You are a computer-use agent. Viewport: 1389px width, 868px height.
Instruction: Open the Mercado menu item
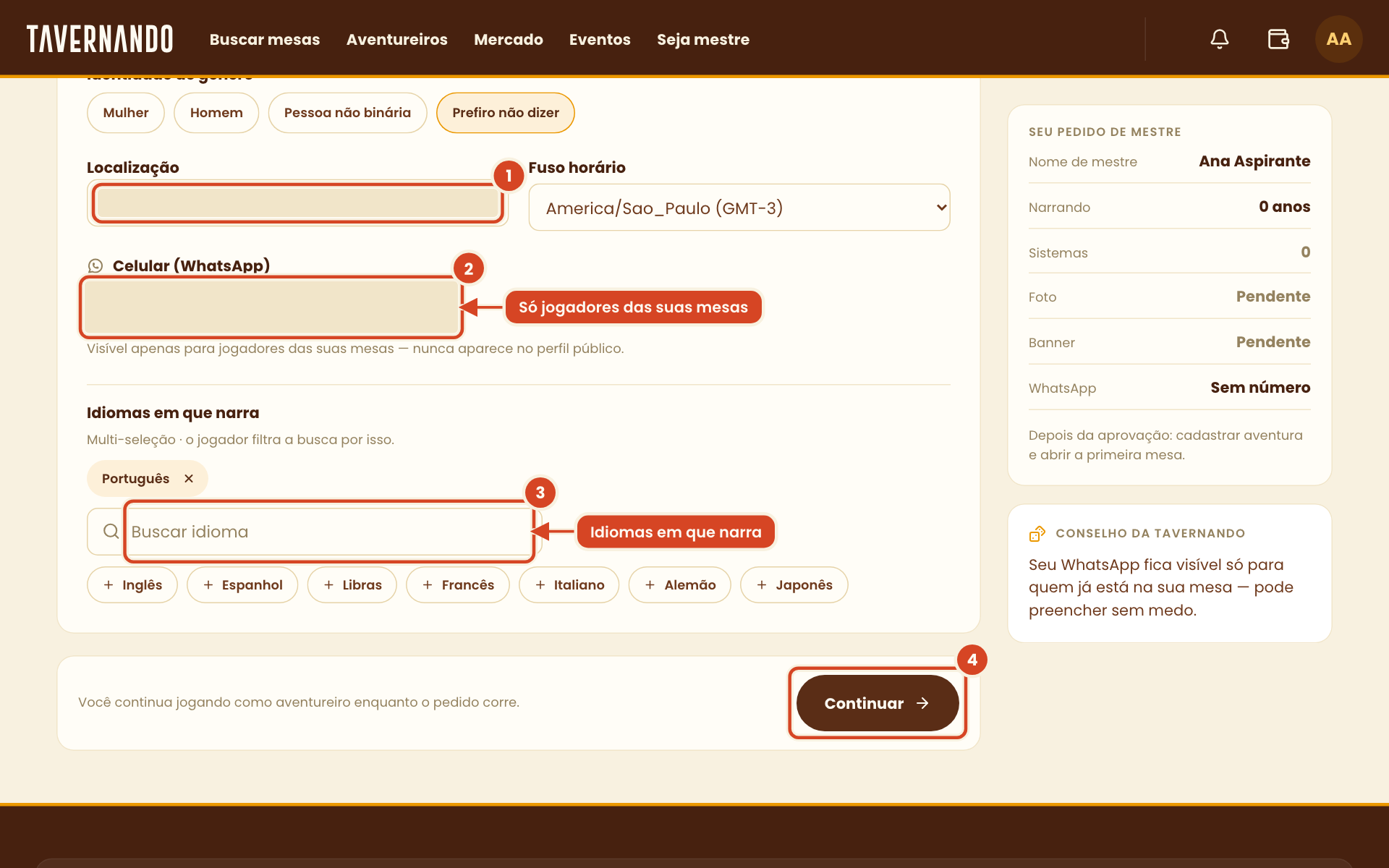(509, 39)
